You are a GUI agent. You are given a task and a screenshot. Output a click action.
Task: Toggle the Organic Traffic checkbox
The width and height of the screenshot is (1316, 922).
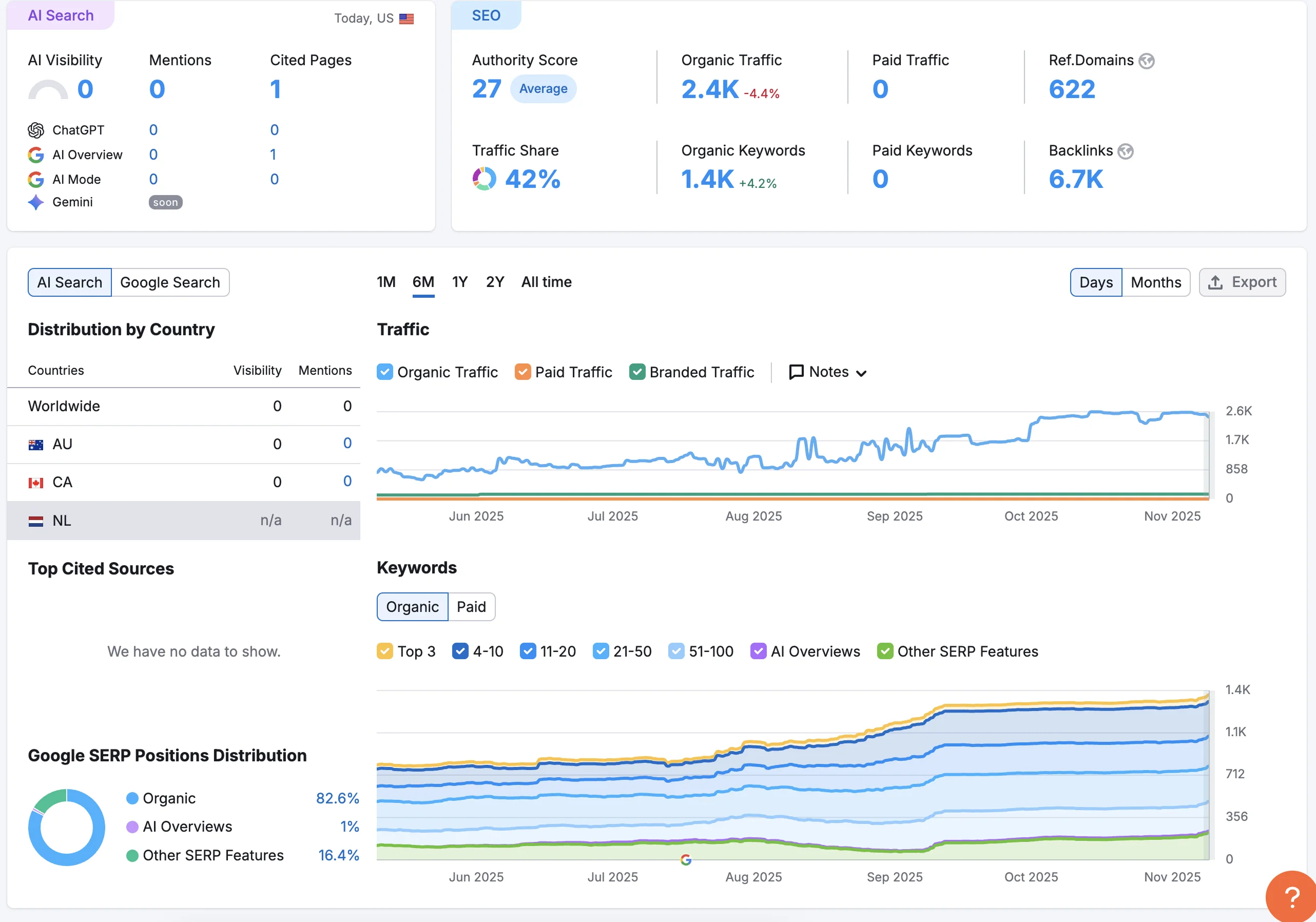point(385,372)
